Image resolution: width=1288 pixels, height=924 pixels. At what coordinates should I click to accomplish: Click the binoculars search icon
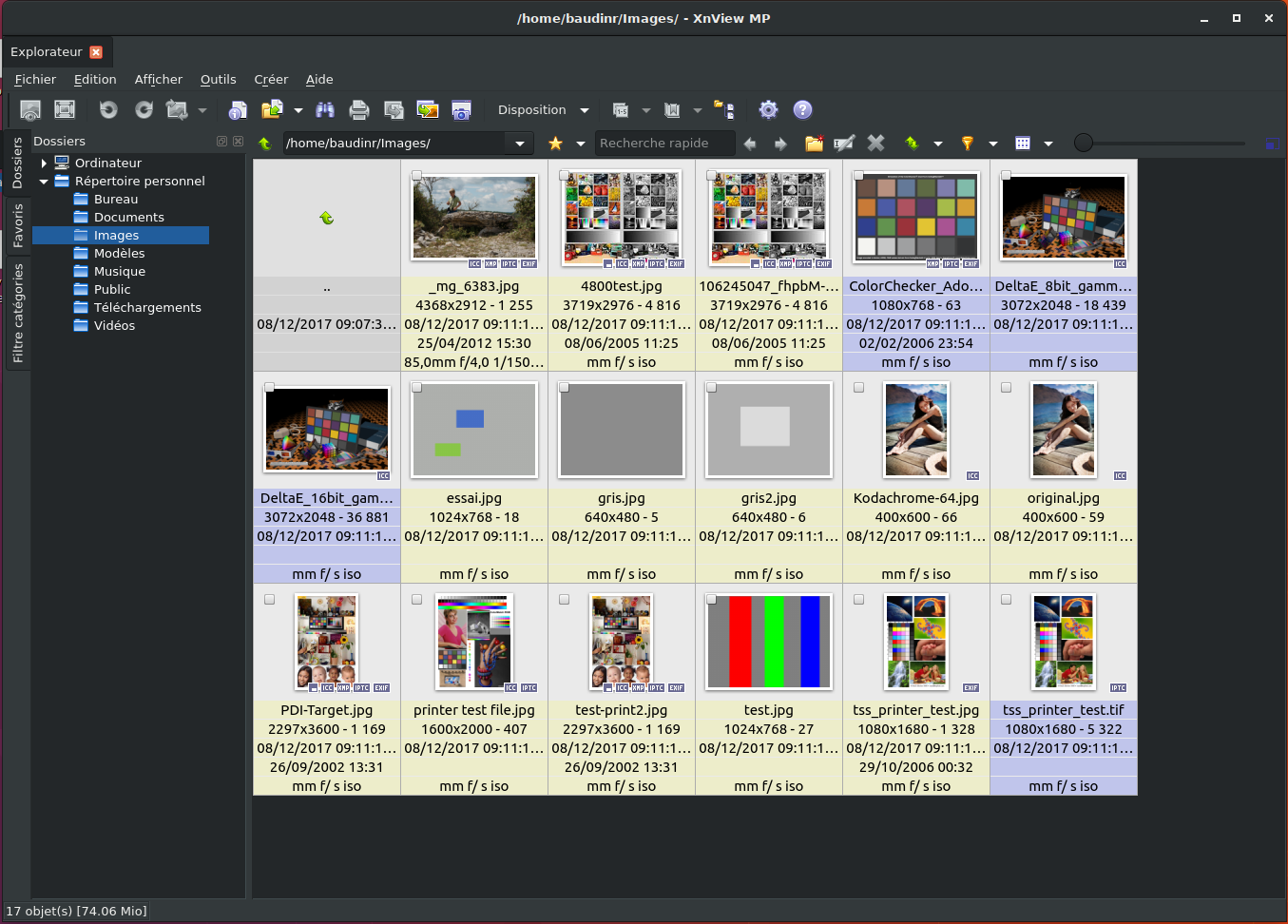pyautogui.click(x=325, y=110)
